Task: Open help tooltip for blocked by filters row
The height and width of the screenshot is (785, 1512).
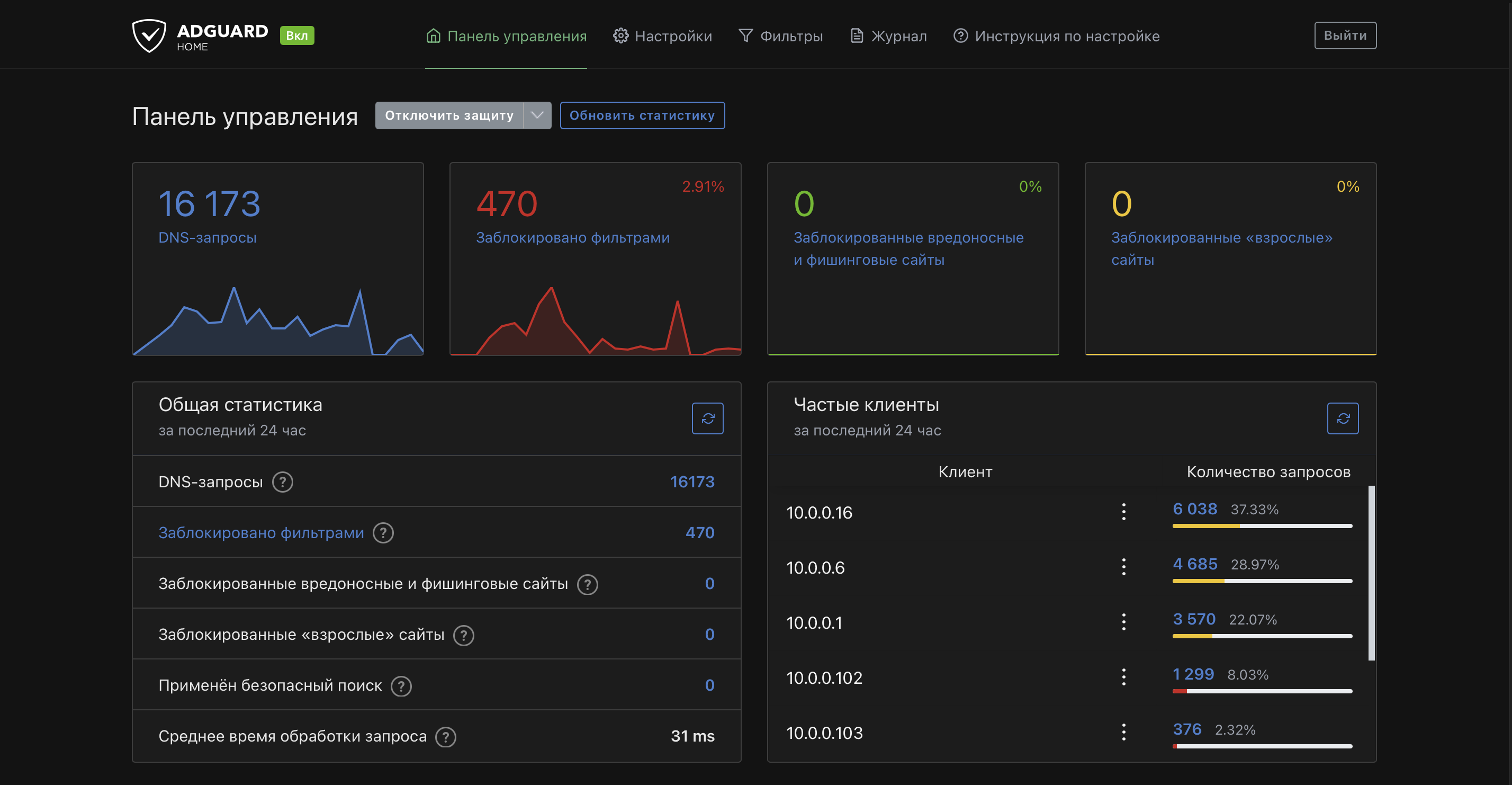Action: [383, 533]
